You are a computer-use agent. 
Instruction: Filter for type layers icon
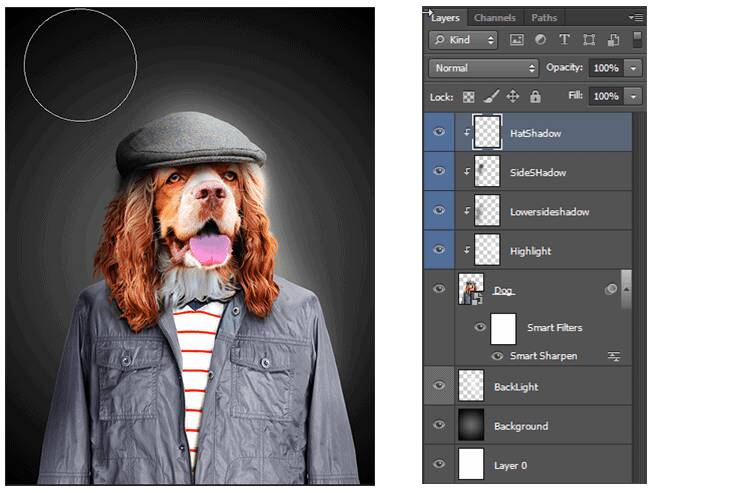pos(564,40)
